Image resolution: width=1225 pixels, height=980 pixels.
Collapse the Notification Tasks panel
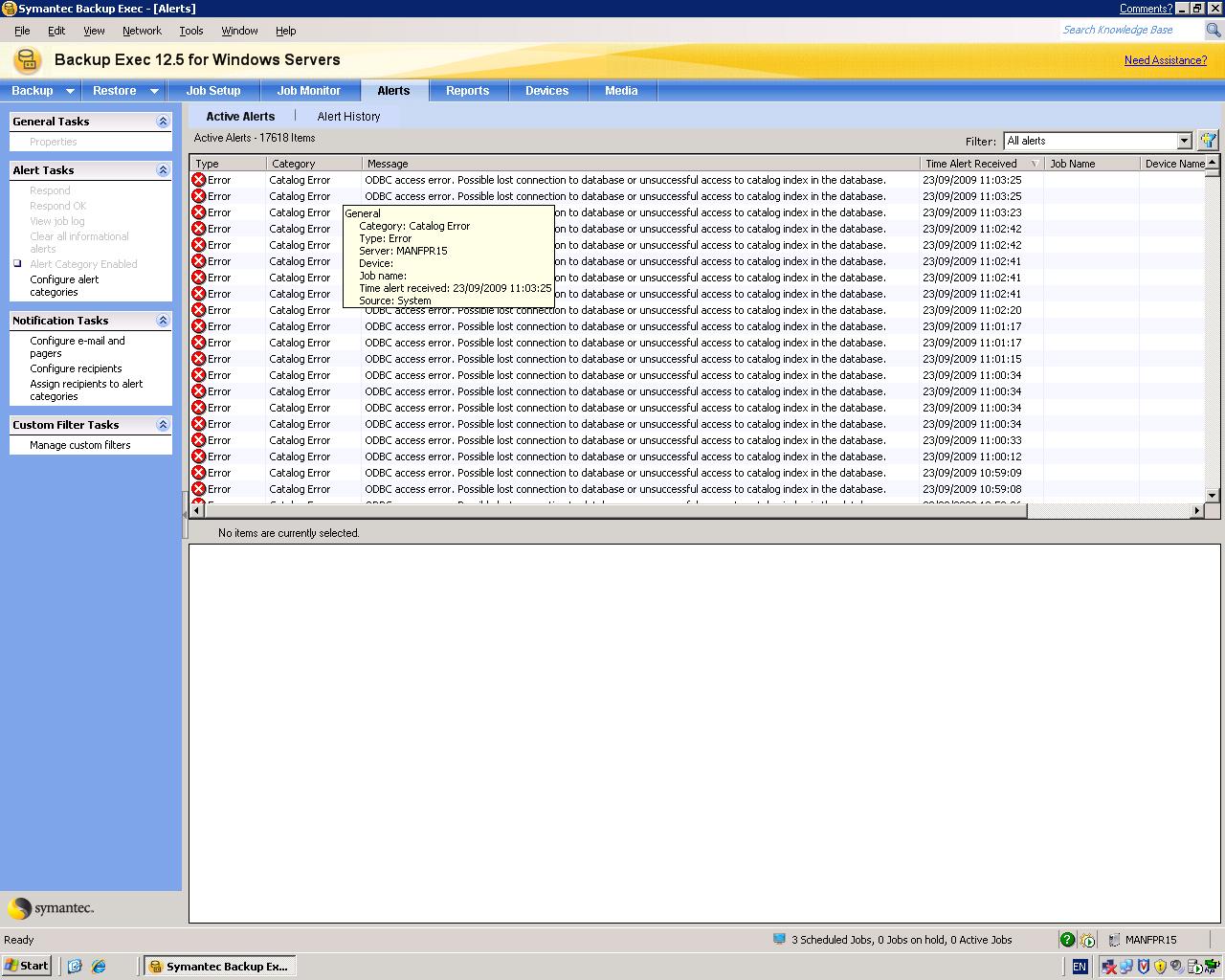click(x=163, y=321)
